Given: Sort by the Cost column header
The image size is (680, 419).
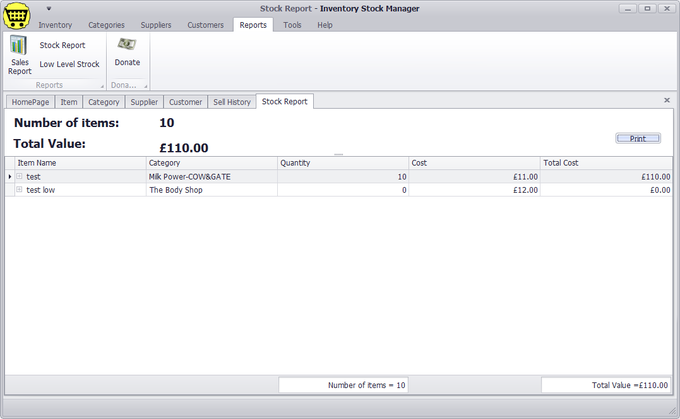Looking at the screenshot, I should coord(474,163).
